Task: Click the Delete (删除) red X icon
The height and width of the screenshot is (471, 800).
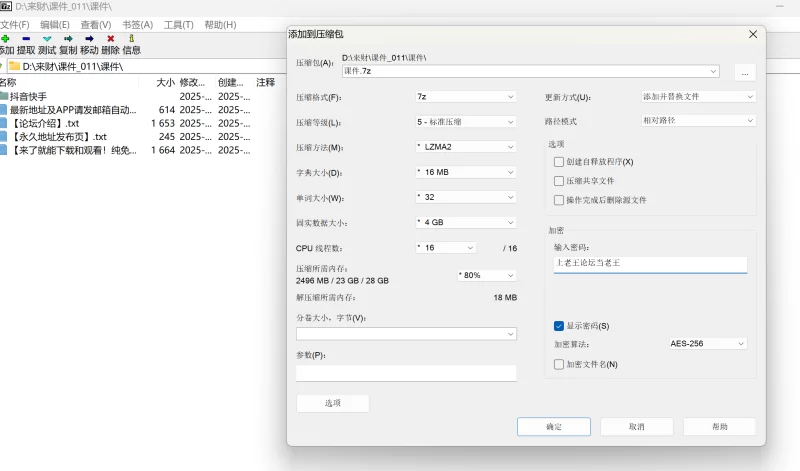Action: [x=111, y=39]
